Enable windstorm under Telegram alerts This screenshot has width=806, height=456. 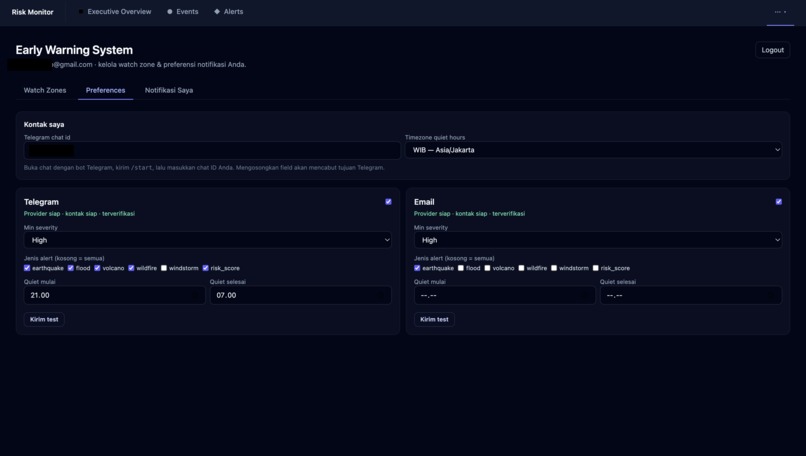point(163,268)
